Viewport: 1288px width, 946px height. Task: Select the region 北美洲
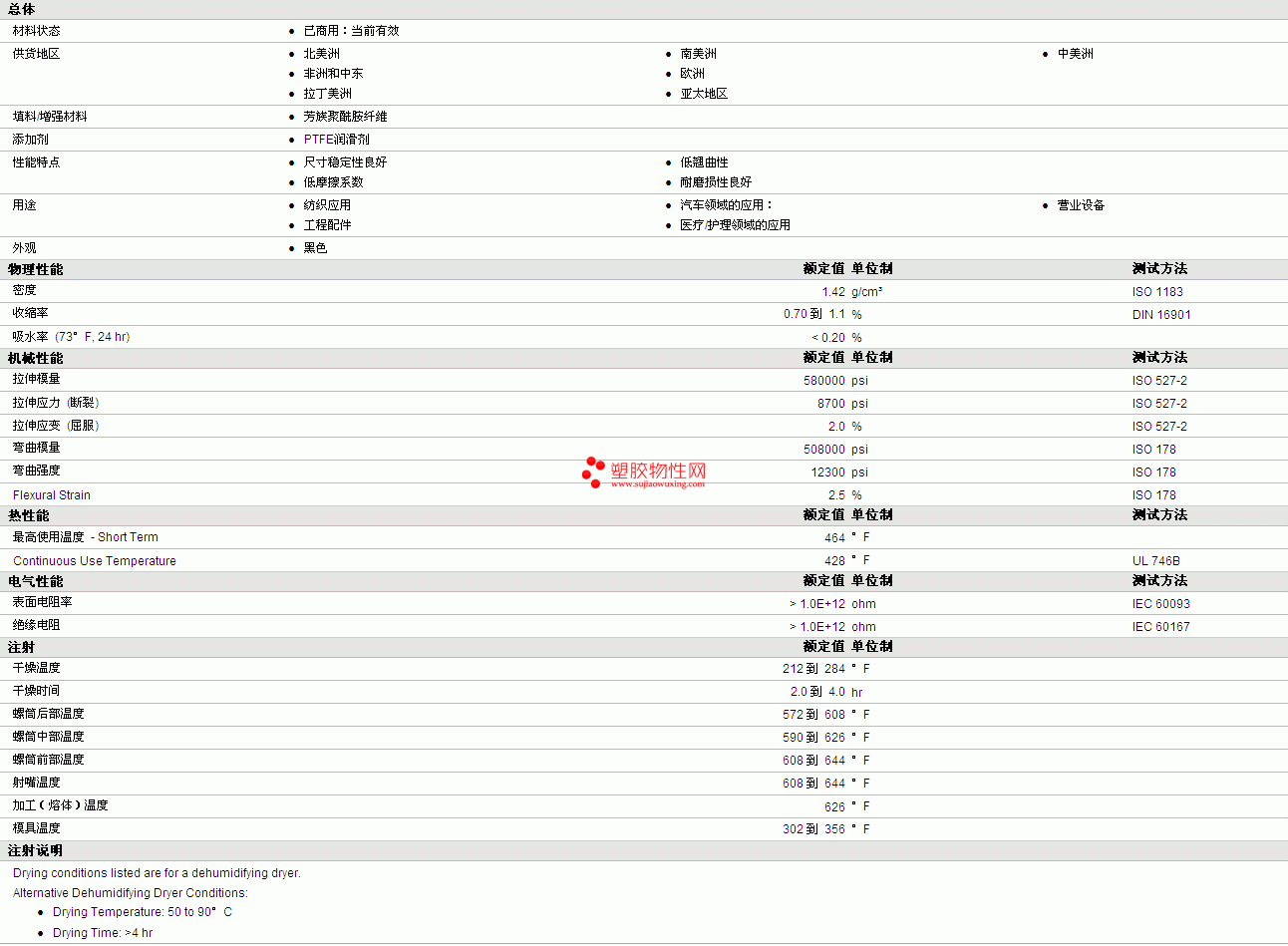[321, 54]
